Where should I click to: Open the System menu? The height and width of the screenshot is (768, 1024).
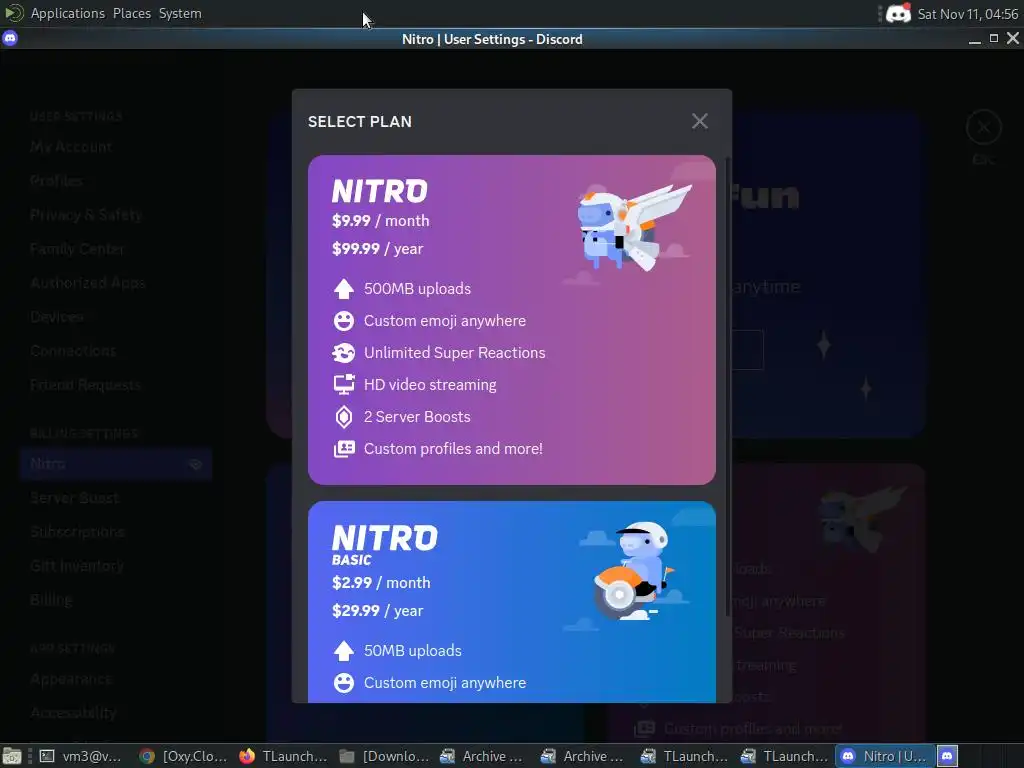tap(180, 13)
